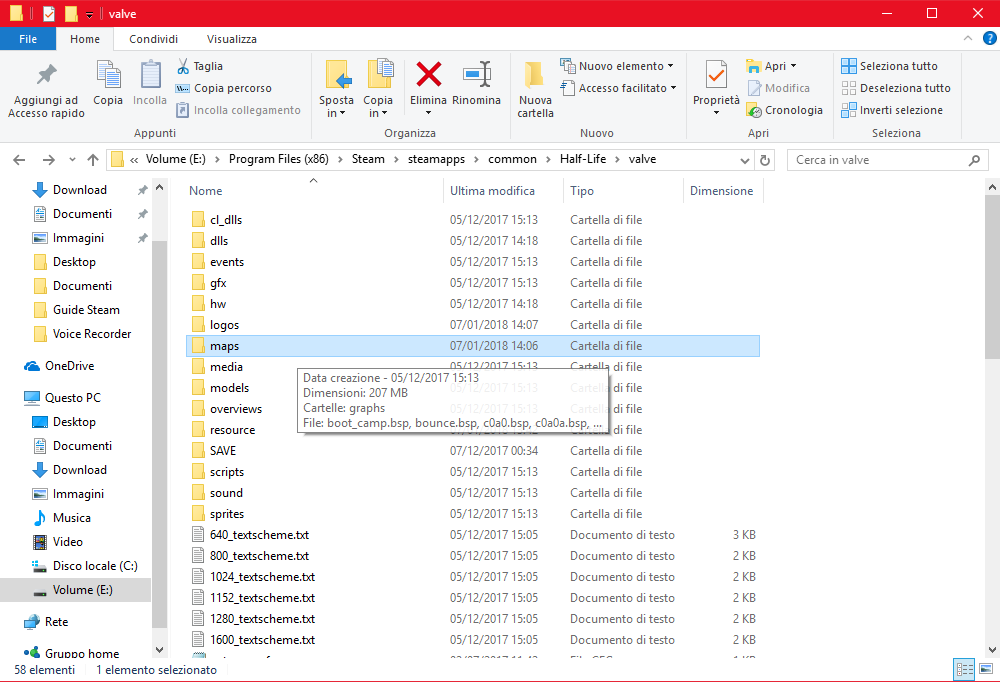This screenshot has height=682, width=1000.
Task: Click the Incolla clipboard icon
Action: point(150,83)
